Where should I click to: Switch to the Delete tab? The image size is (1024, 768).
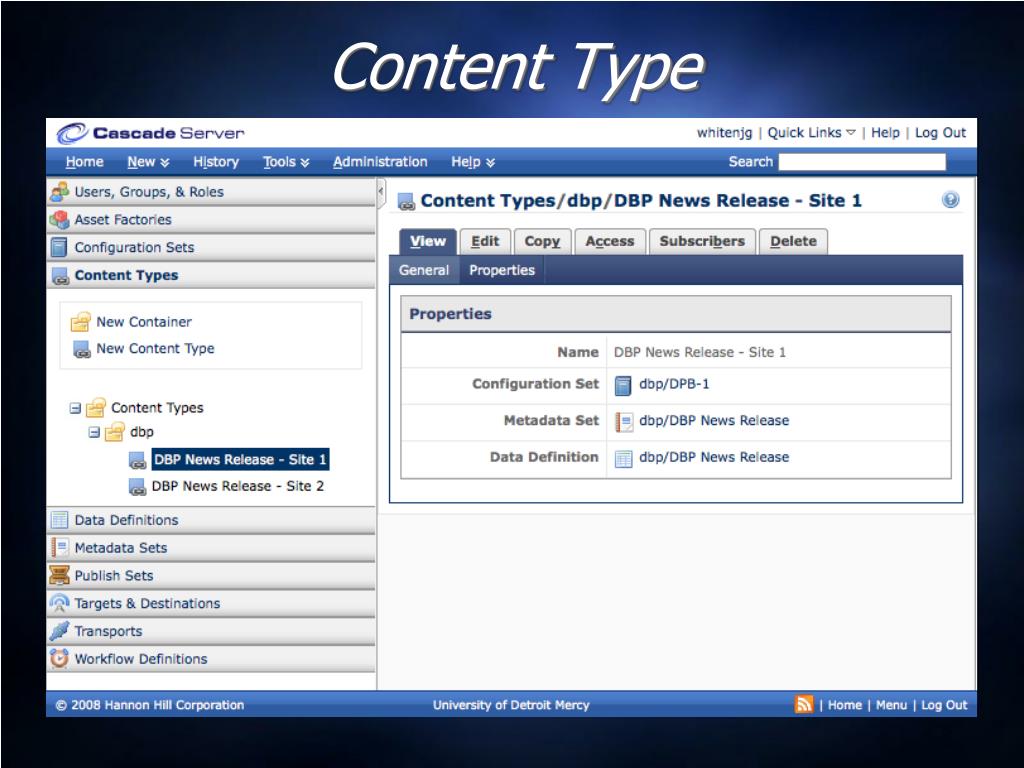pyautogui.click(x=793, y=242)
